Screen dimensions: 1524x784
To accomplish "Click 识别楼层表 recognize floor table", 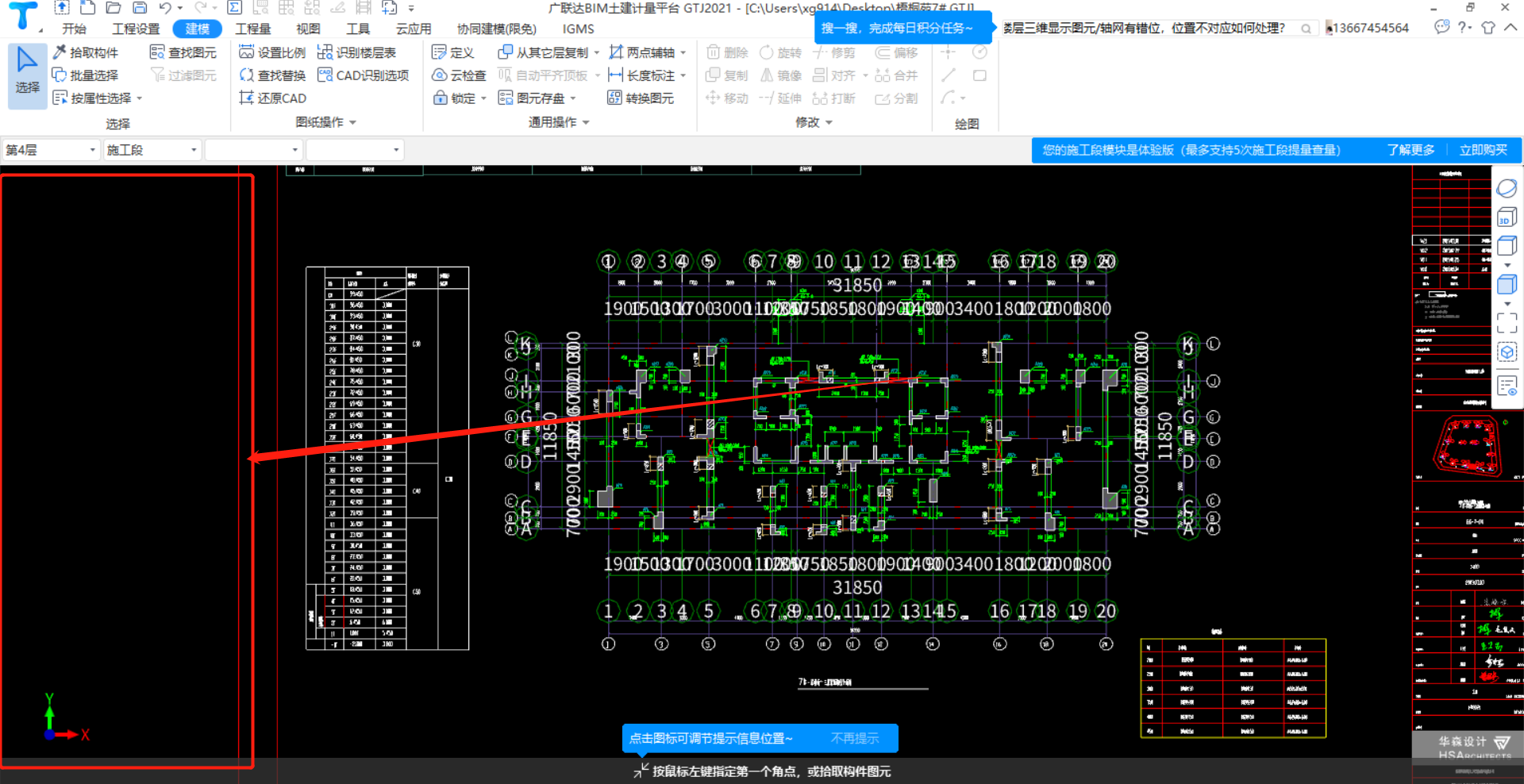I will point(356,52).
